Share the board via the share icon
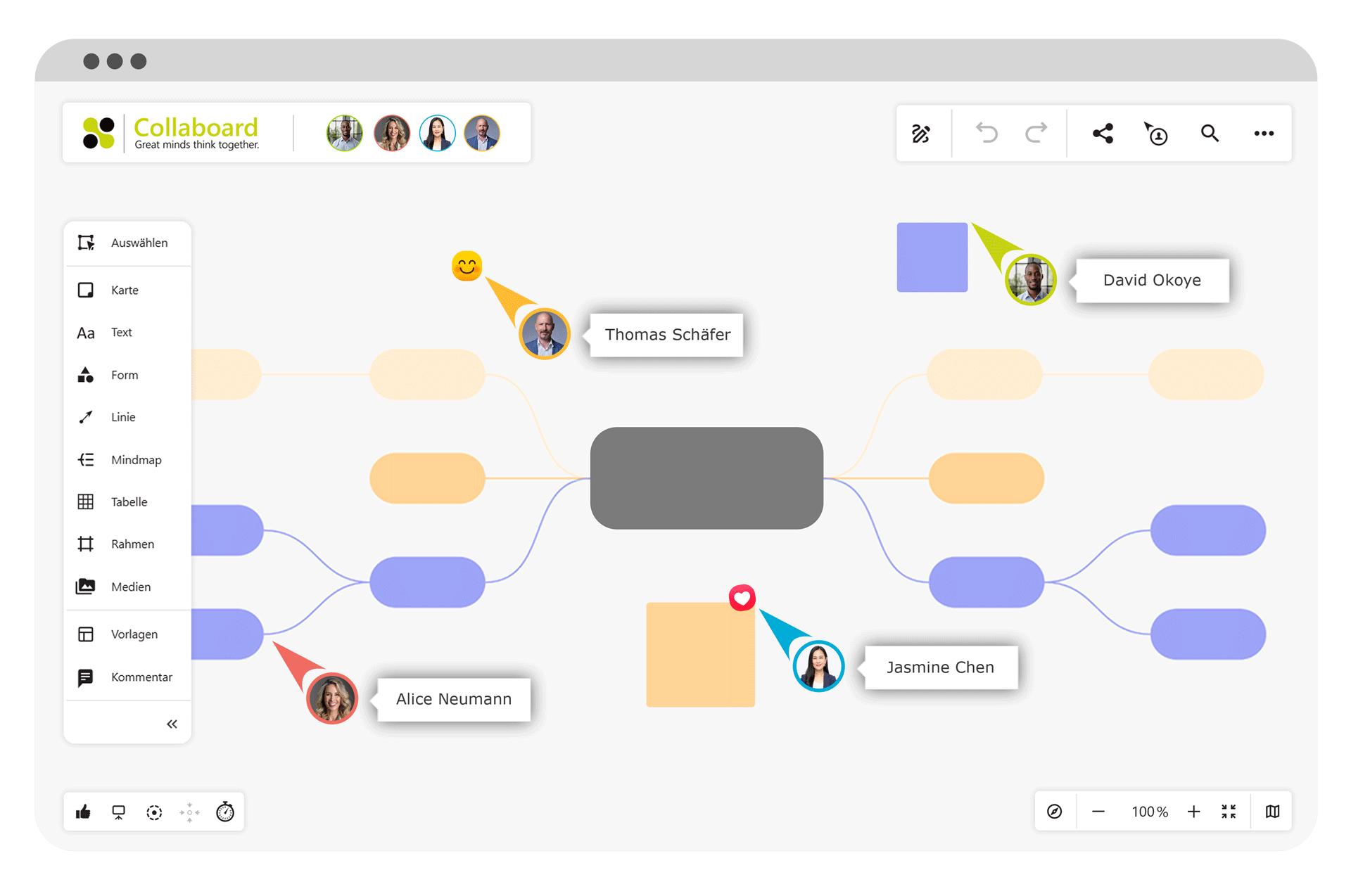The image size is (1351, 896). [1103, 133]
